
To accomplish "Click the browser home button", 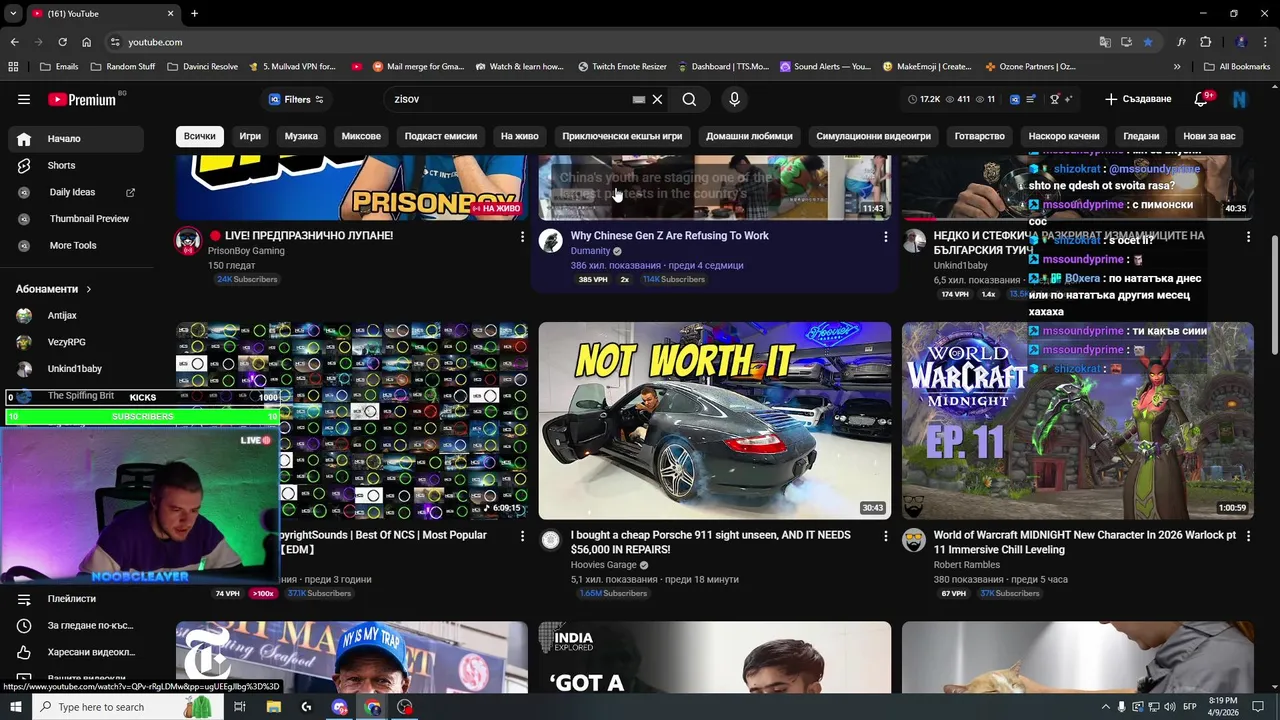I will point(87,42).
